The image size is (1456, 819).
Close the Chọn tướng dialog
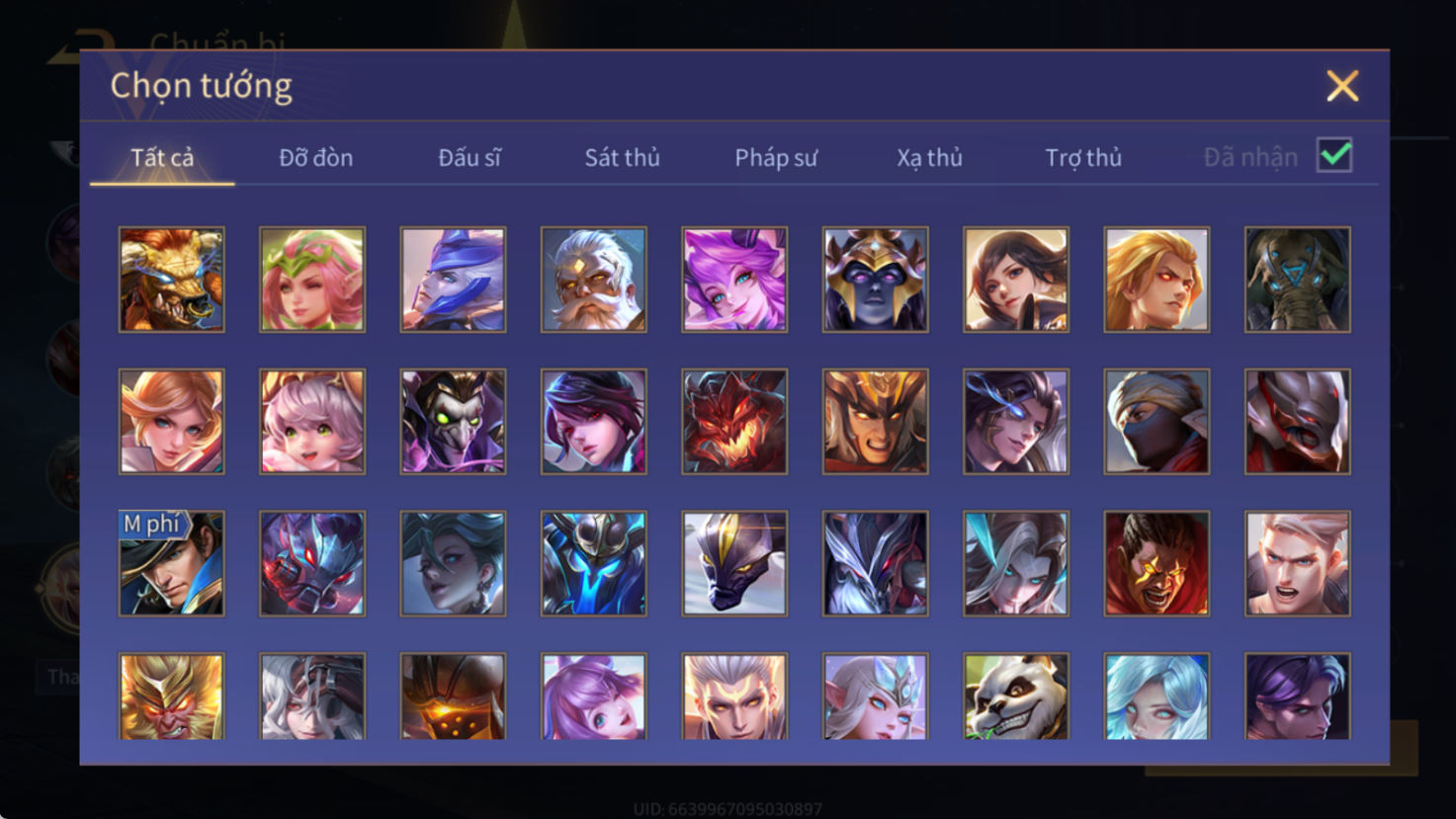pos(1342,86)
